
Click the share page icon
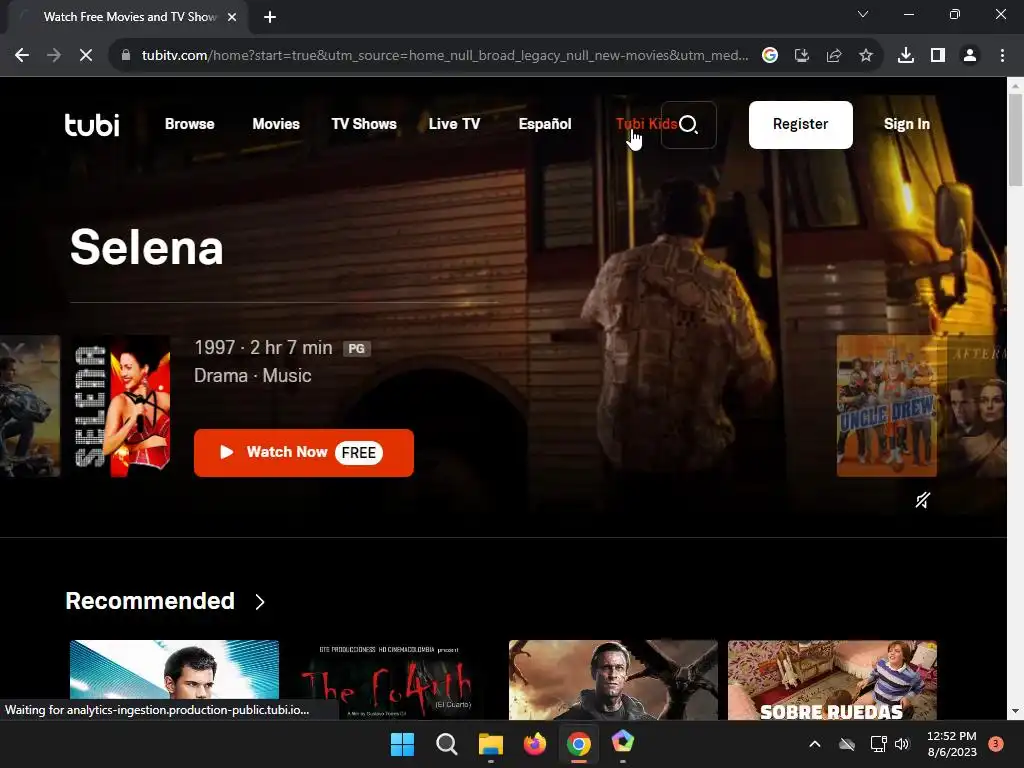click(834, 56)
